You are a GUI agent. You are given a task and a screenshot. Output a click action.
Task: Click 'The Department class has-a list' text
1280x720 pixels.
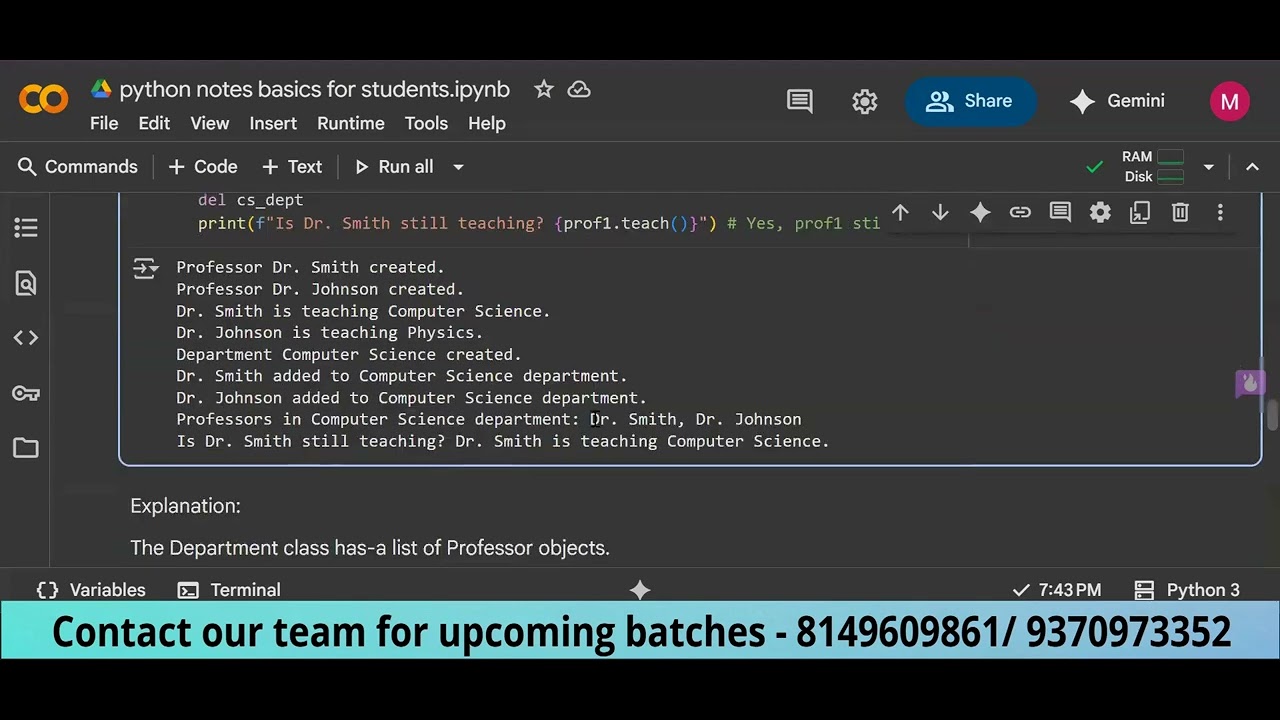pyautogui.click(x=369, y=548)
